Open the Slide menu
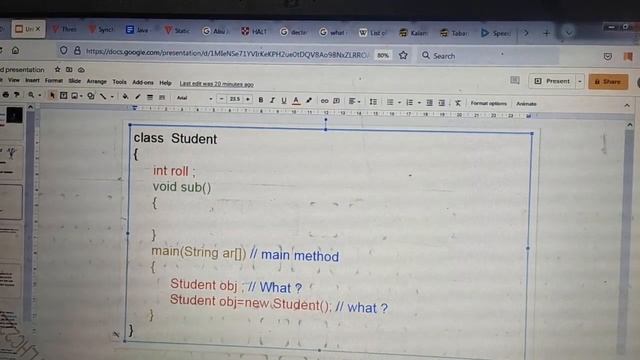 (x=74, y=81)
